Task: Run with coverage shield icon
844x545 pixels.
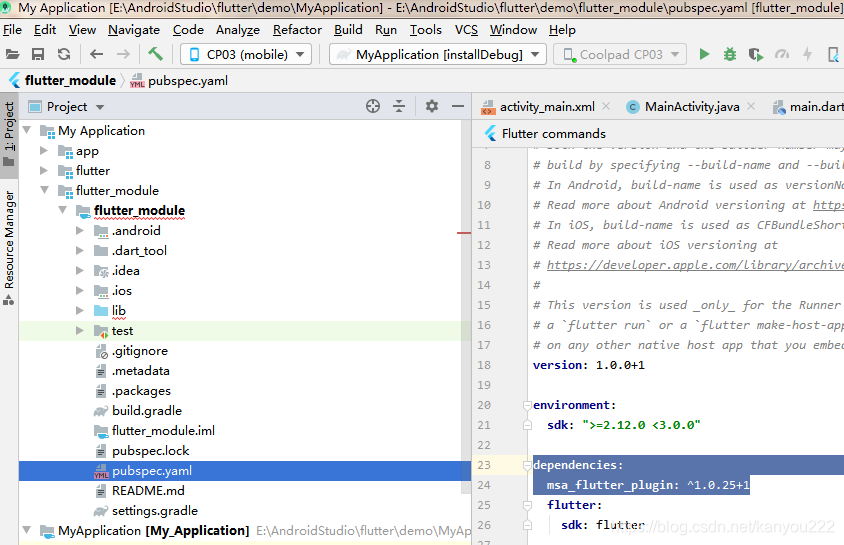Action: [x=756, y=54]
